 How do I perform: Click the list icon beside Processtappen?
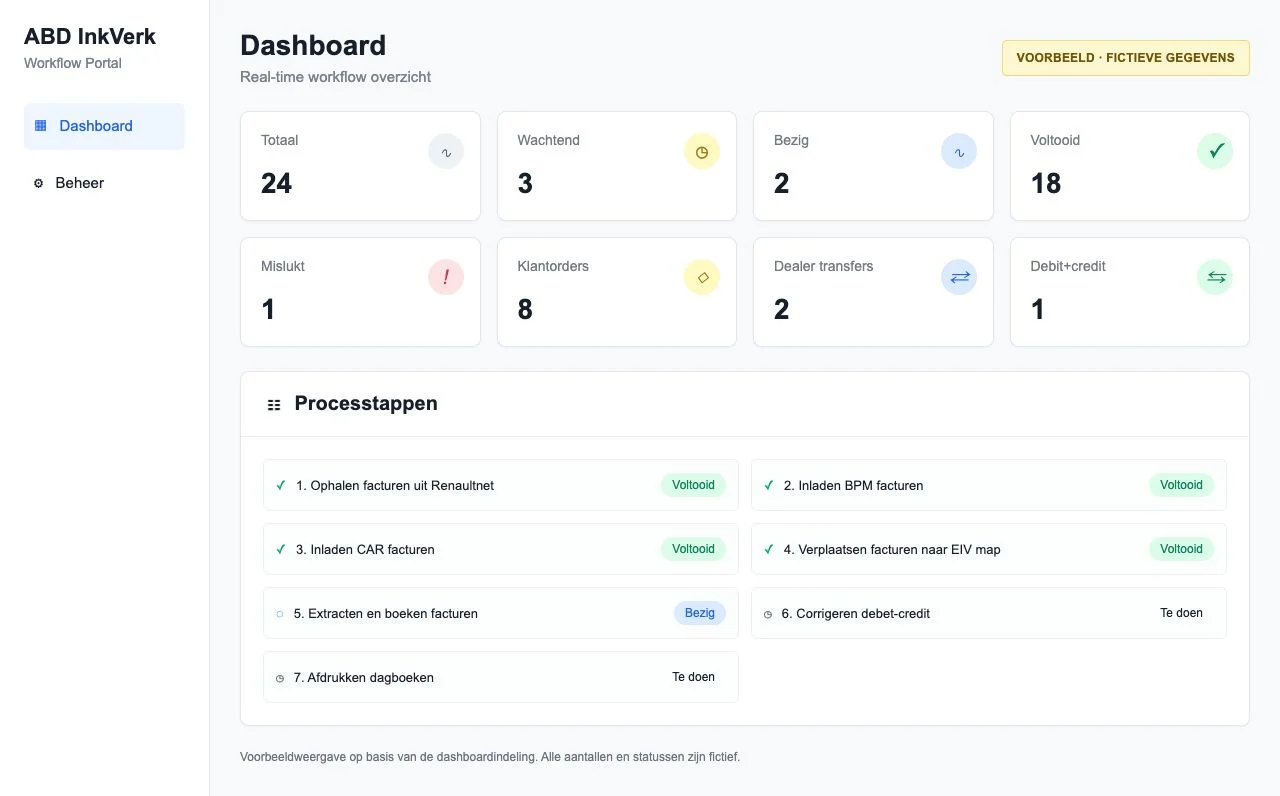click(x=274, y=405)
